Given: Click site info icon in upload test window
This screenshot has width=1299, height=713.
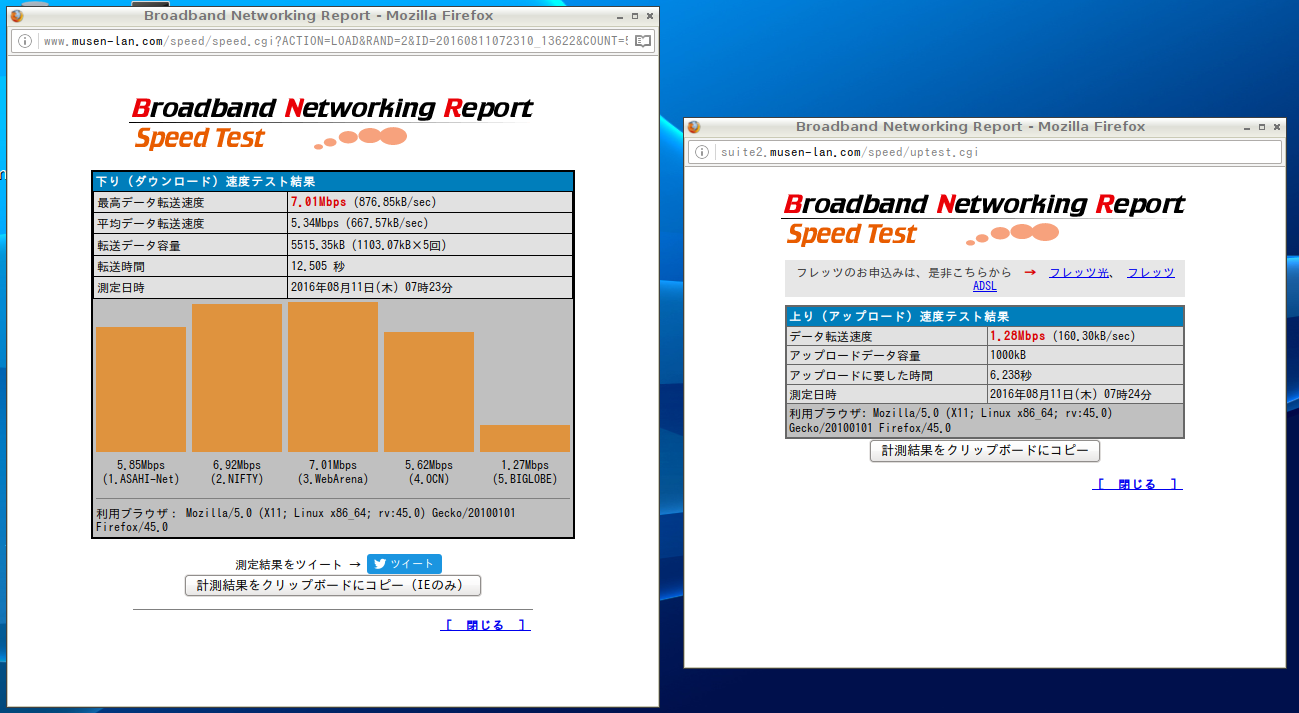Looking at the screenshot, I should [x=702, y=152].
